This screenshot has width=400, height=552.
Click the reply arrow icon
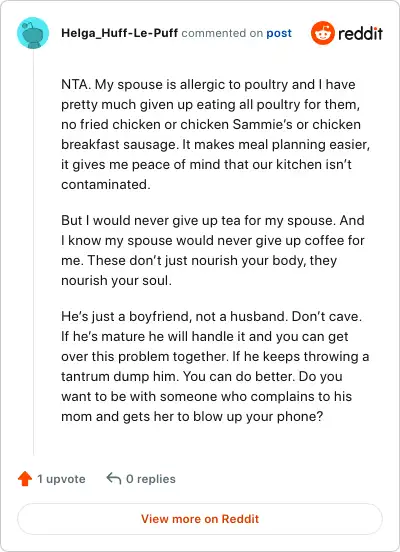point(114,478)
